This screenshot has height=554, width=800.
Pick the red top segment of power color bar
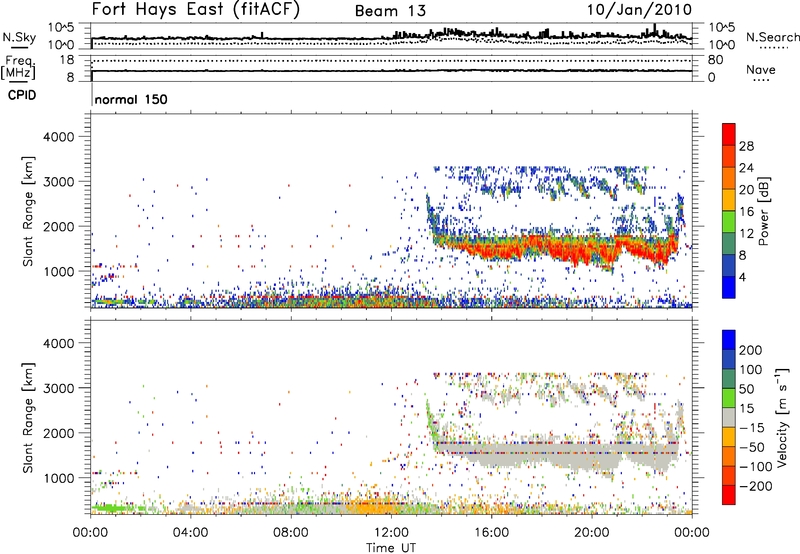click(729, 135)
